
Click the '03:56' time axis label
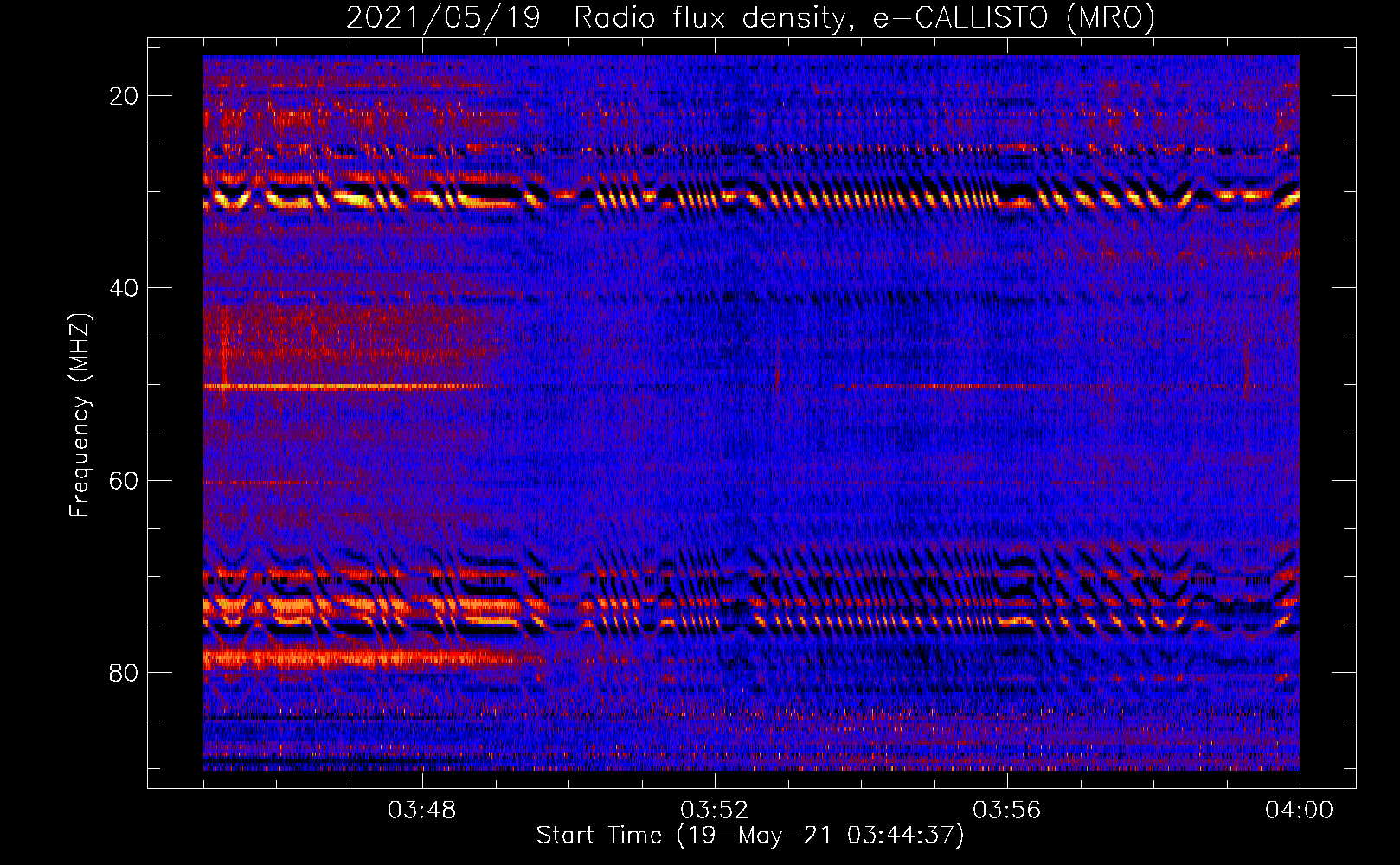tap(1006, 811)
